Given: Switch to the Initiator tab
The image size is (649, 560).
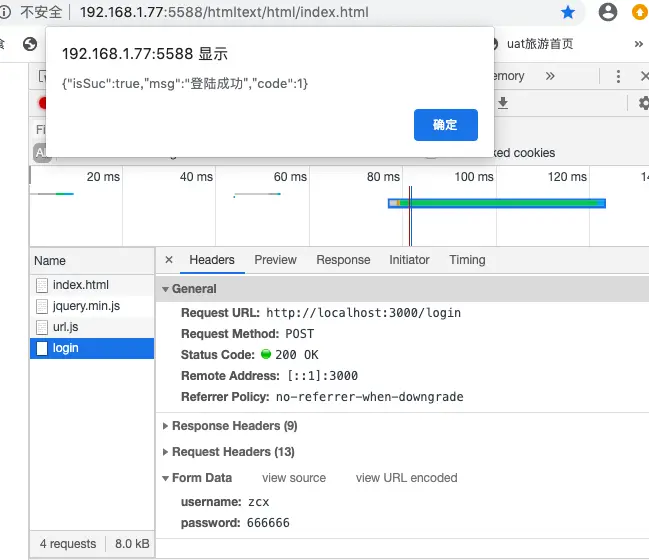Looking at the screenshot, I should 409,260.
